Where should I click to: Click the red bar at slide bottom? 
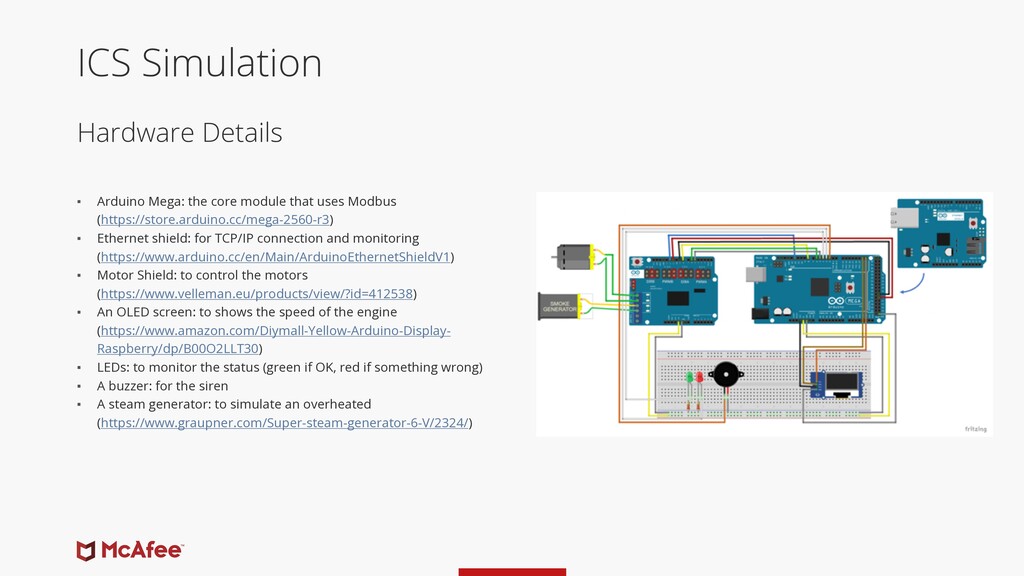512,572
